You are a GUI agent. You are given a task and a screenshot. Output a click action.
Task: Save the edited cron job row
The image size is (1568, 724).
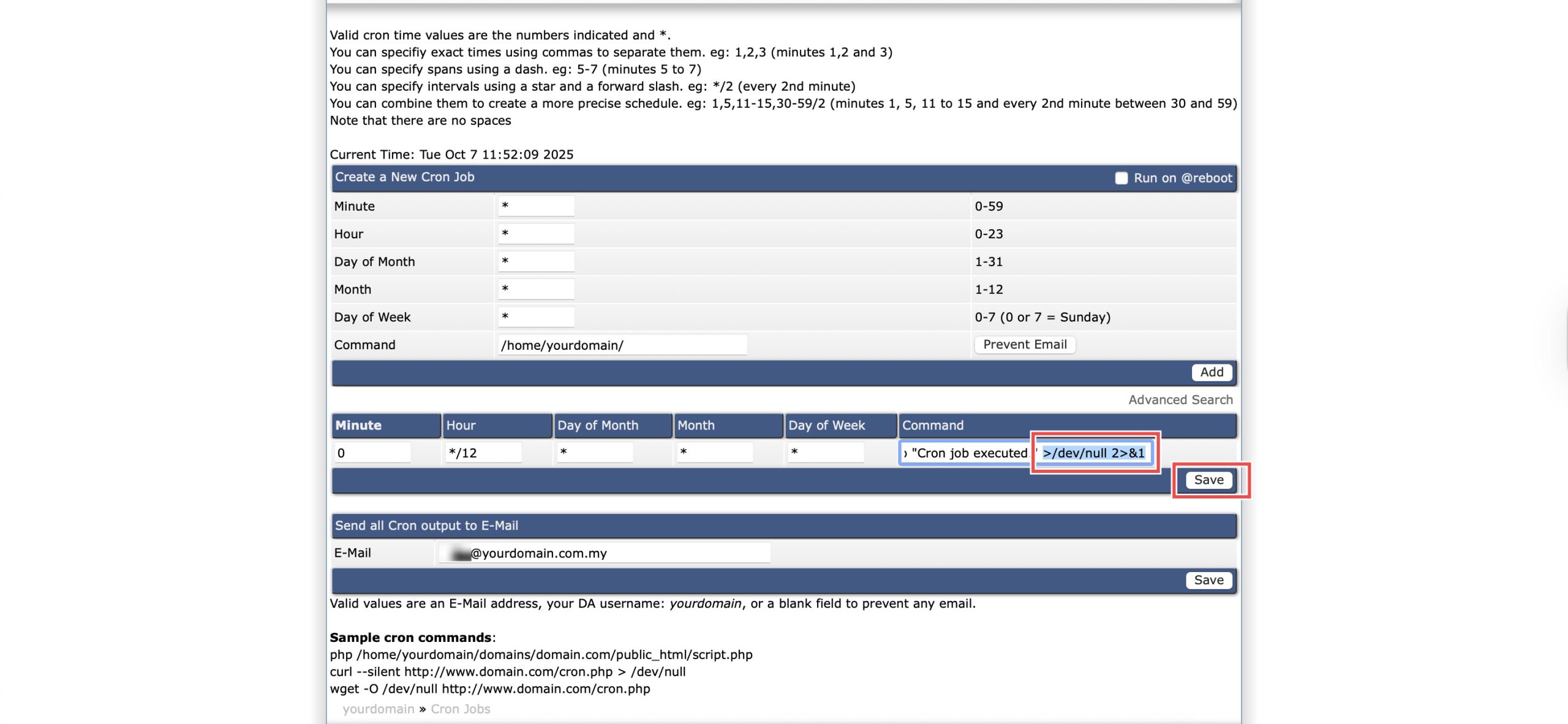[x=1208, y=480]
